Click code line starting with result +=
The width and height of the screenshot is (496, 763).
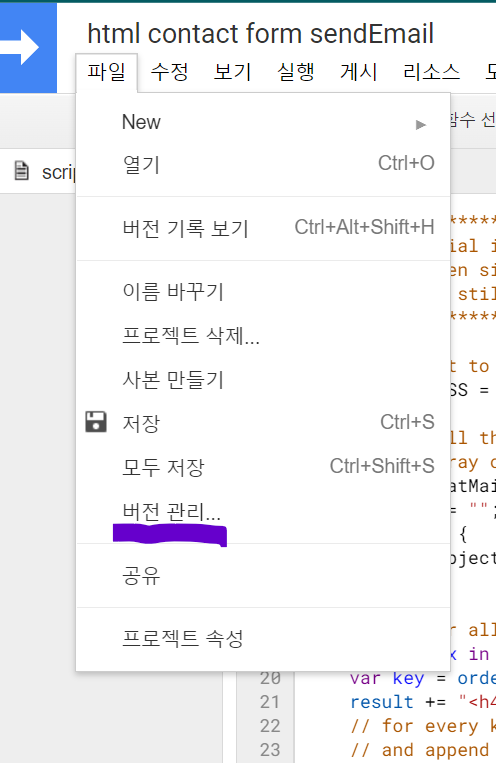pos(423,702)
